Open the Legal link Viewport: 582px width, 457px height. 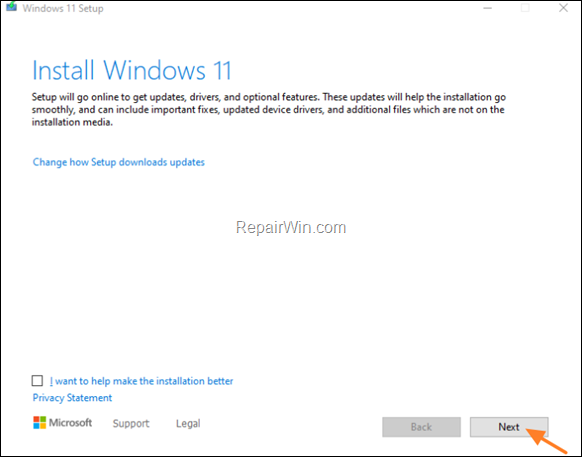(x=188, y=423)
